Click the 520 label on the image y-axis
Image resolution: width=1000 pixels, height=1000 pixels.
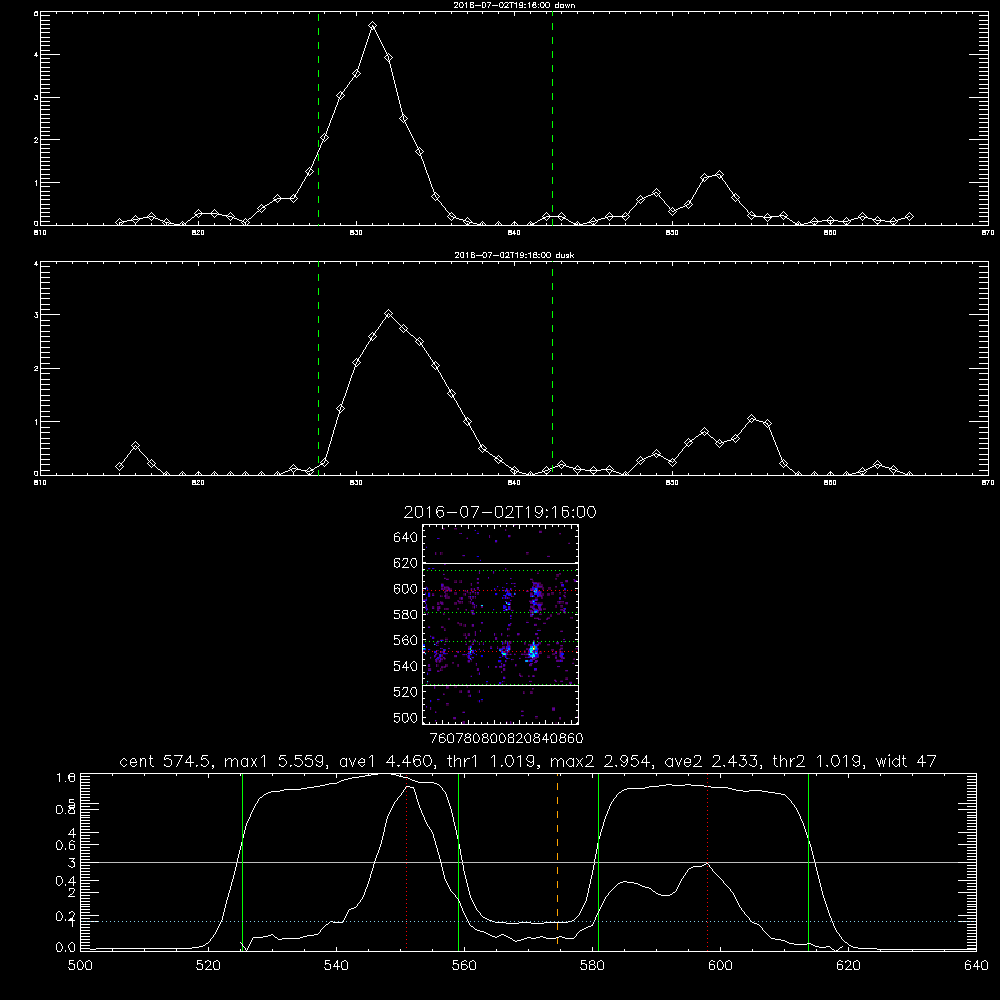coord(406,692)
